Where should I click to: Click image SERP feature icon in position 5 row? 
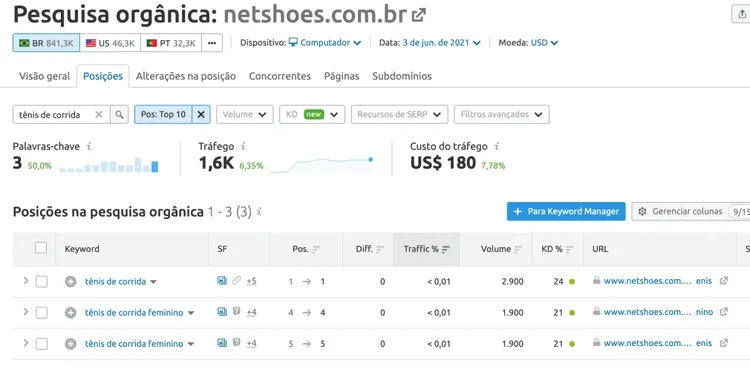[222, 343]
